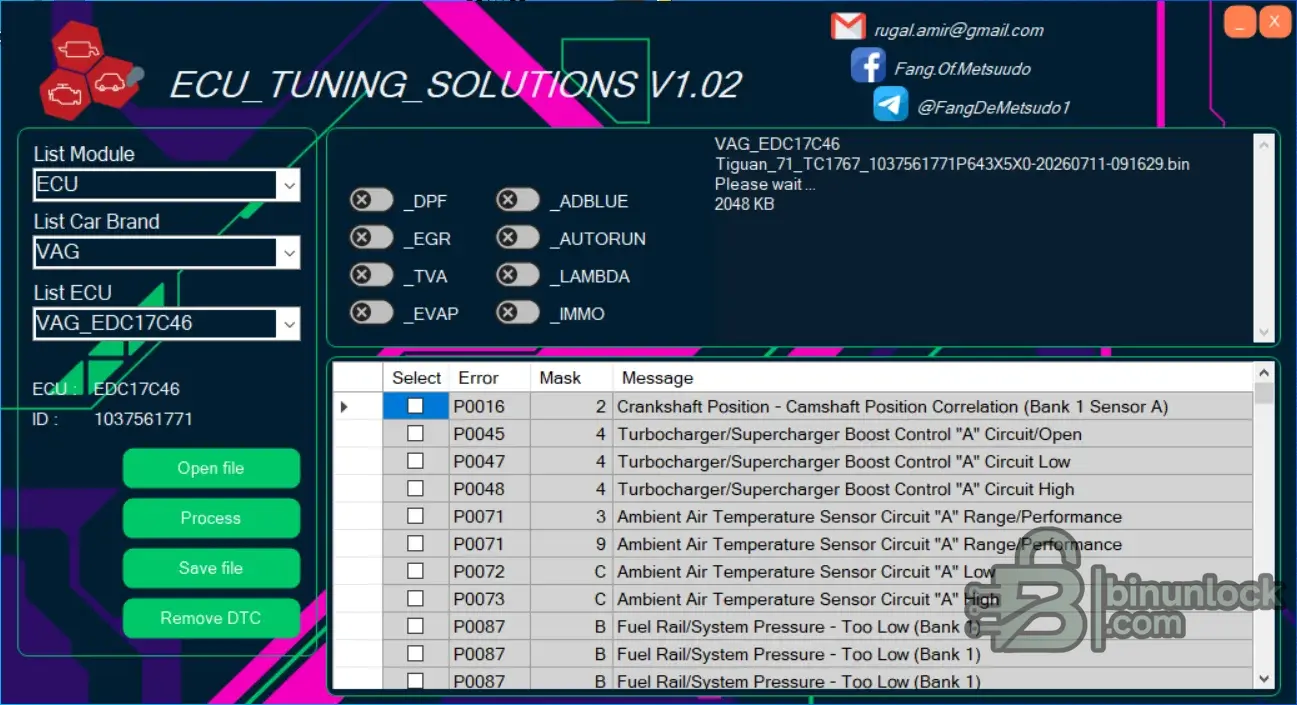Click the P0016 error code cell
This screenshot has height=705, width=1297.
pyautogui.click(x=490, y=406)
